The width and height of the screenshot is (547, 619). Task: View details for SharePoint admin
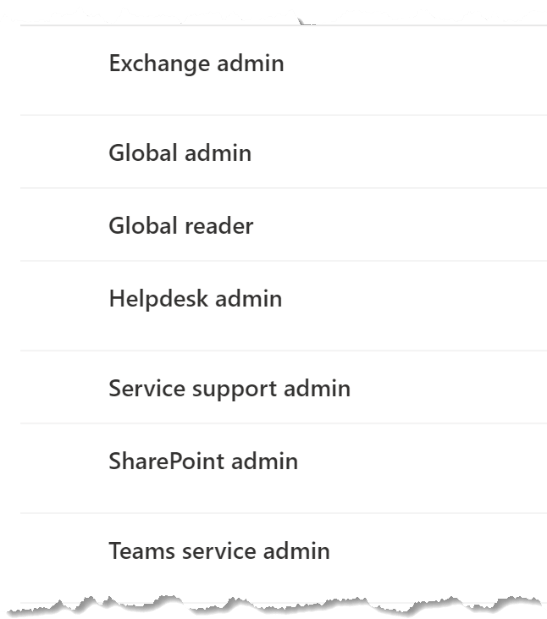(x=203, y=461)
